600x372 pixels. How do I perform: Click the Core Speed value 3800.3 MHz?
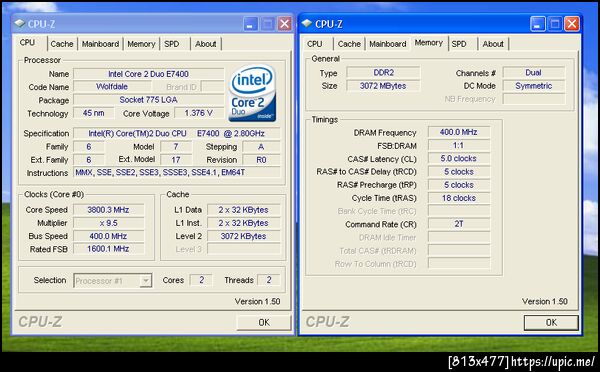click(109, 210)
